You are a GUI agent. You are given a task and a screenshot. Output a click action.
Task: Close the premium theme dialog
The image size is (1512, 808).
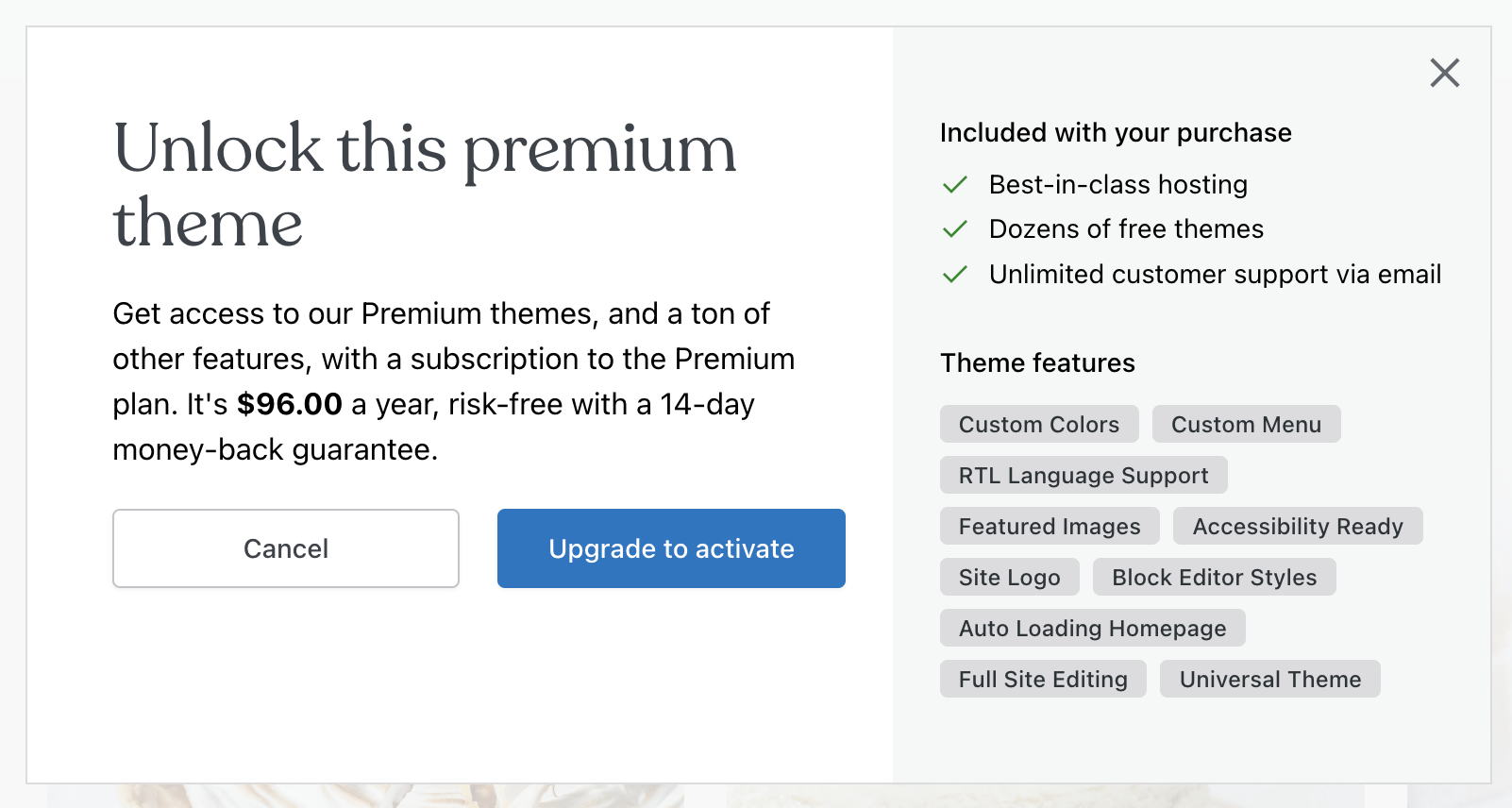click(x=1445, y=73)
